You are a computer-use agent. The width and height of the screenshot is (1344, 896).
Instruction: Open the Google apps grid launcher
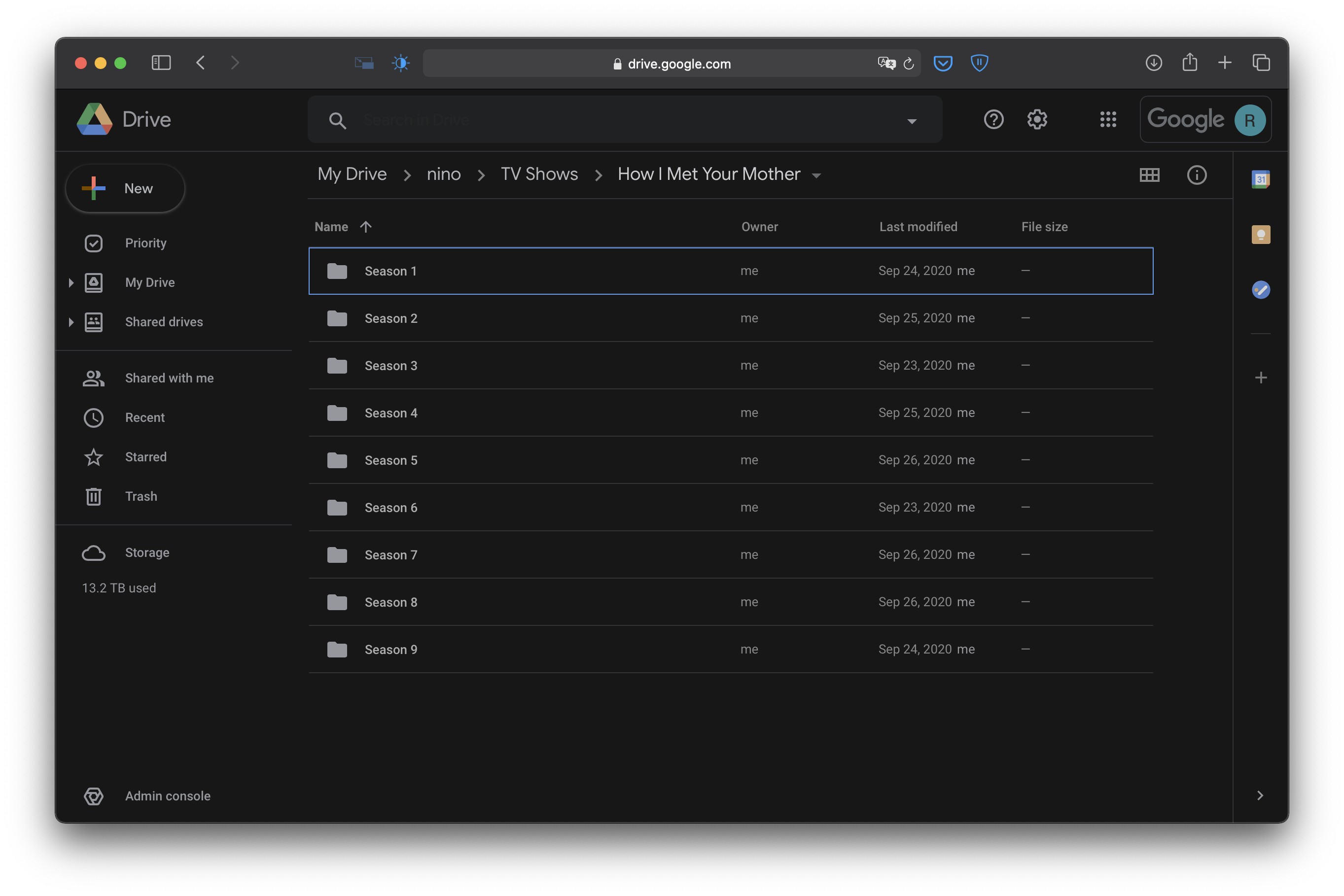(x=1108, y=119)
